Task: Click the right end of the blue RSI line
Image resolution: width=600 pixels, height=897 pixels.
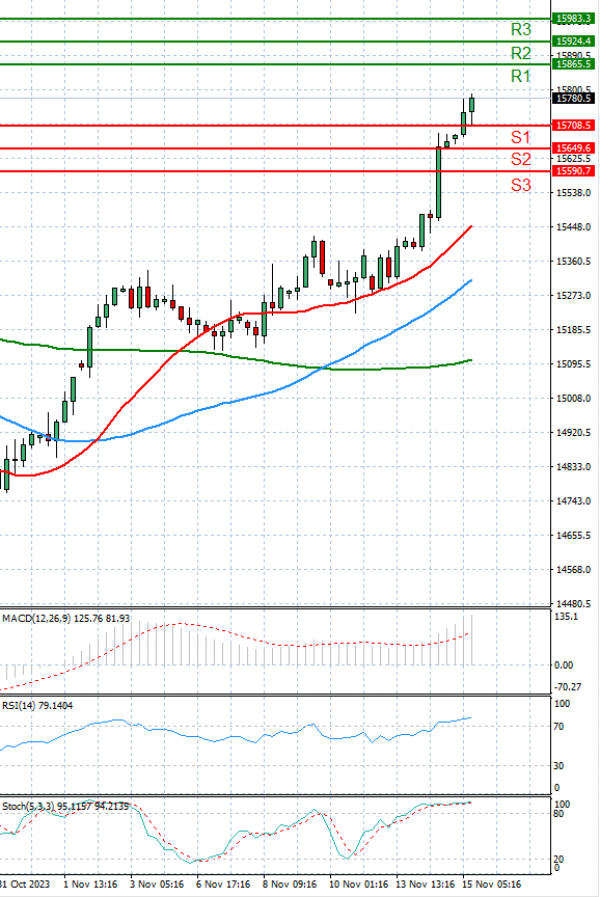Action: tap(470, 717)
